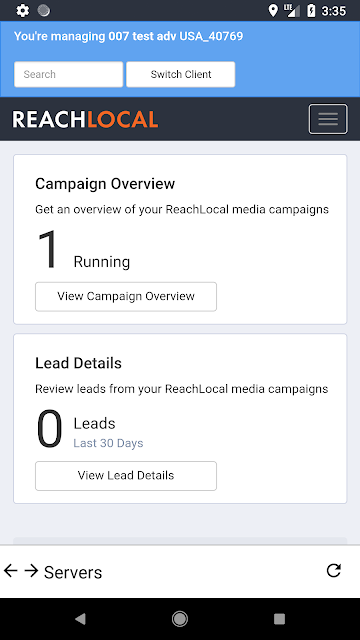Click View Lead Details button
Image resolution: width=360 pixels, height=640 pixels.
[126, 476]
